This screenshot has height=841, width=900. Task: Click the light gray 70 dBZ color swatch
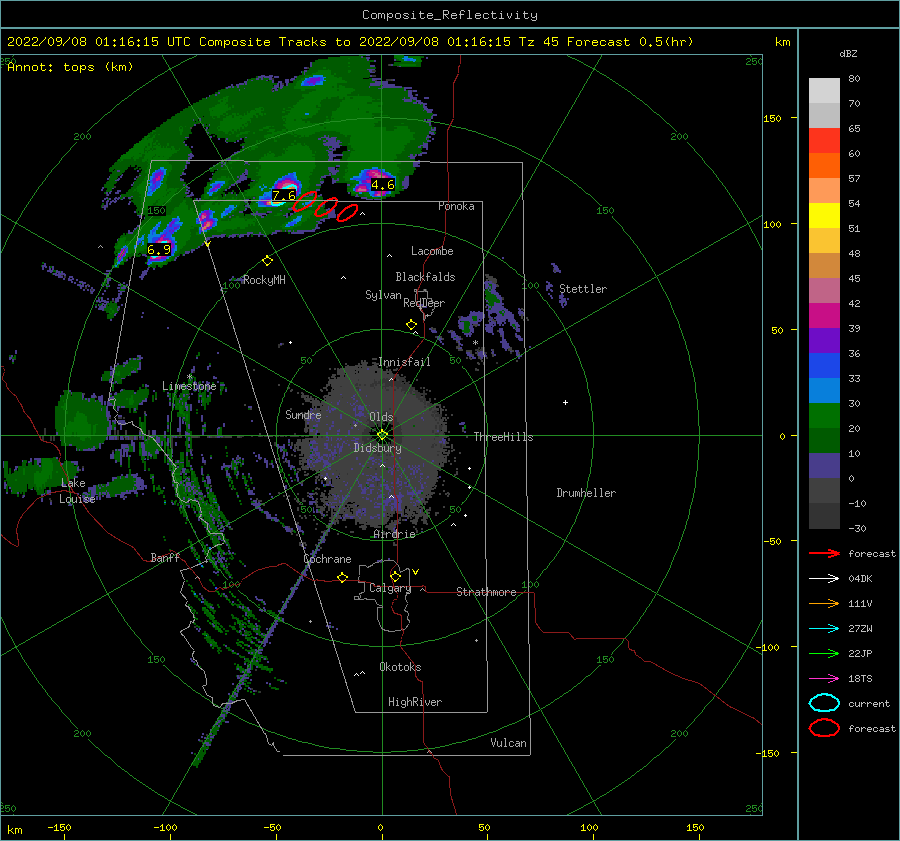pyautogui.click(x=824, y=91)
